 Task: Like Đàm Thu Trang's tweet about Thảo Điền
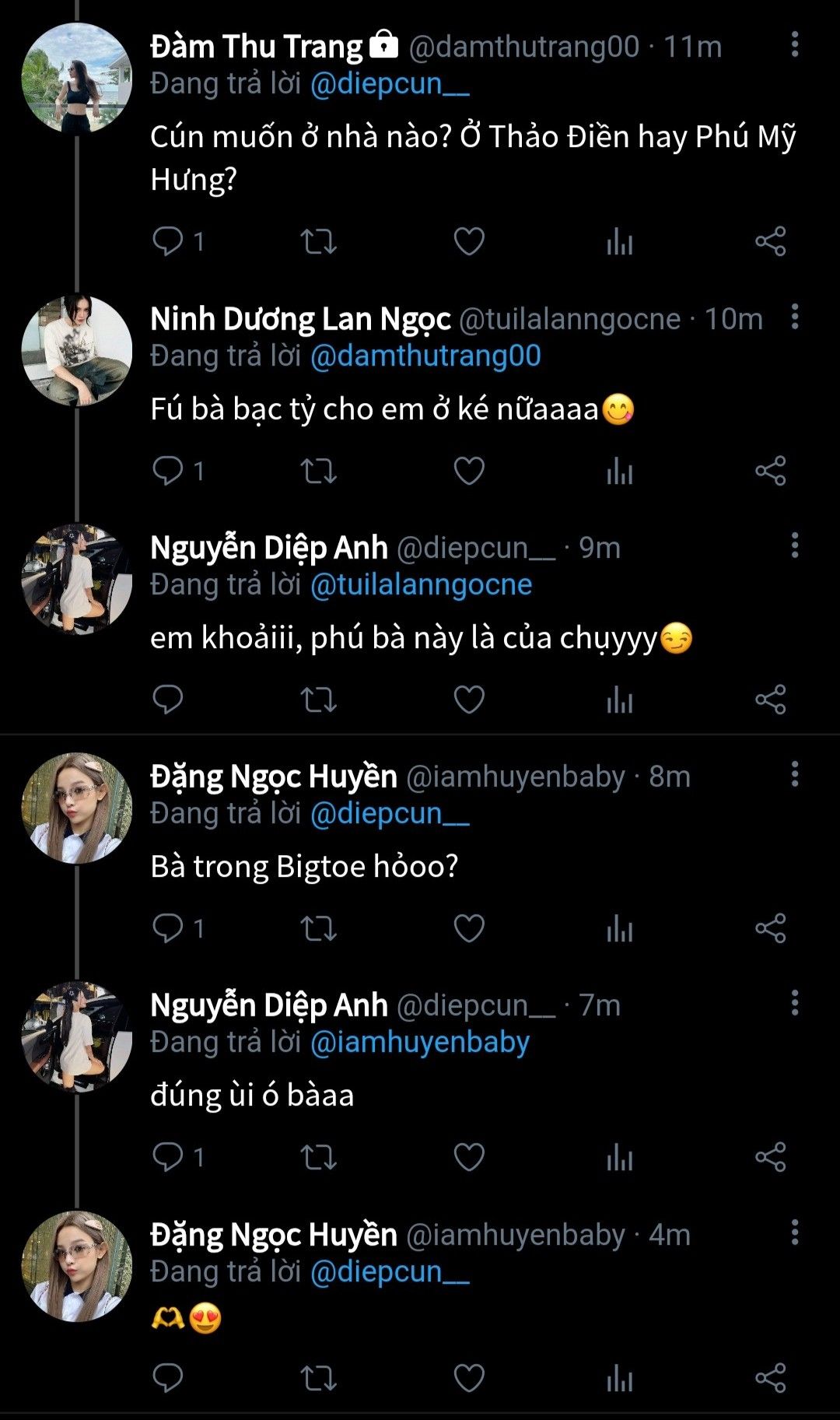click(469, 242)
